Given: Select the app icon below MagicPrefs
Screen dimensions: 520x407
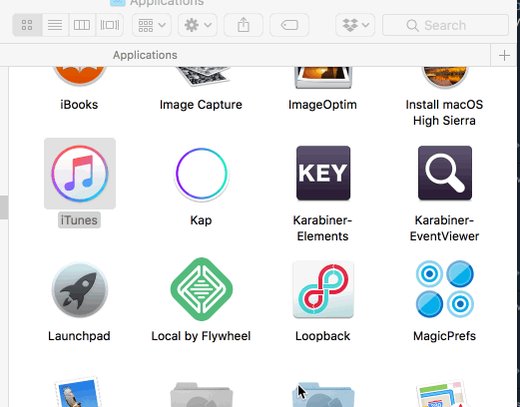Looking at the screenshot, I should click(x=442, y=393).
